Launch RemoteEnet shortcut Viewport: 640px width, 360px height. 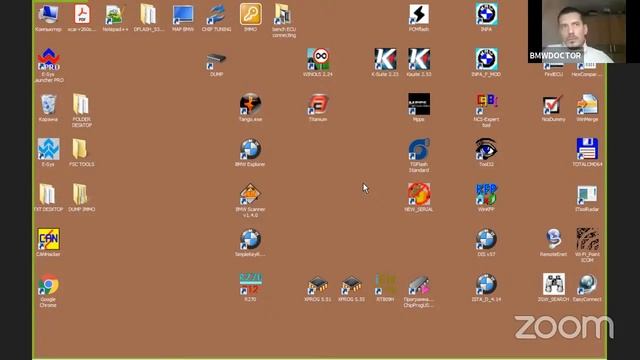pos(553,239)
